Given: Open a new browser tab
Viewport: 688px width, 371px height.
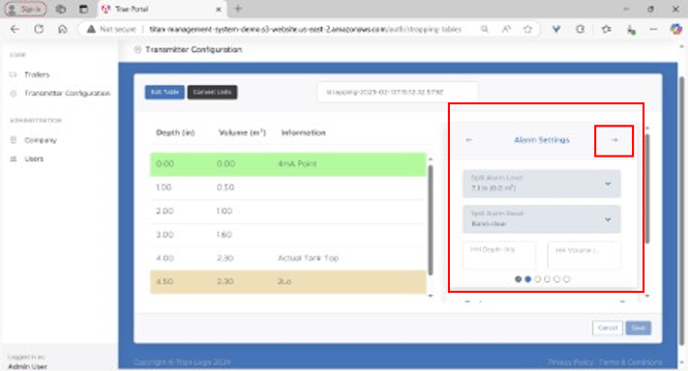Looking at the screenshot, I should (238, 9).
